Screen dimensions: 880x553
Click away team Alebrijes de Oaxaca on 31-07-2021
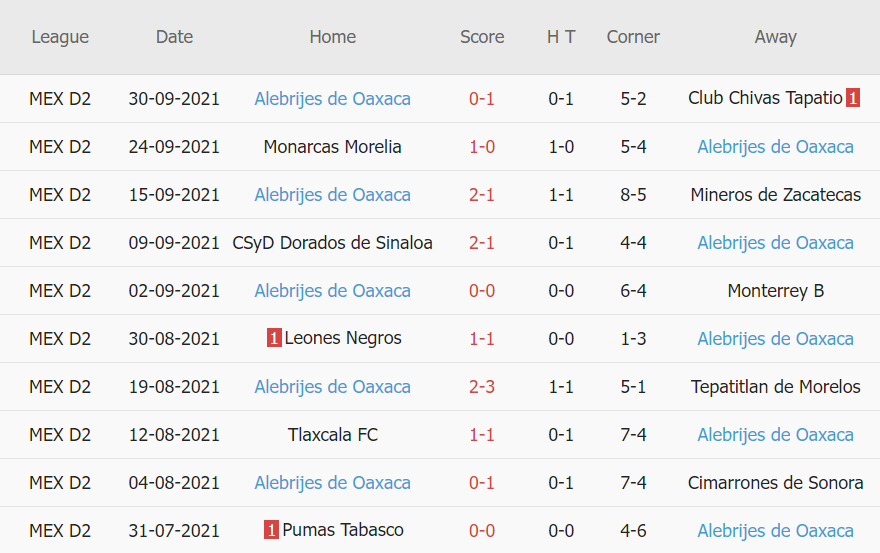pyautogui.click(x=775, y=531)
